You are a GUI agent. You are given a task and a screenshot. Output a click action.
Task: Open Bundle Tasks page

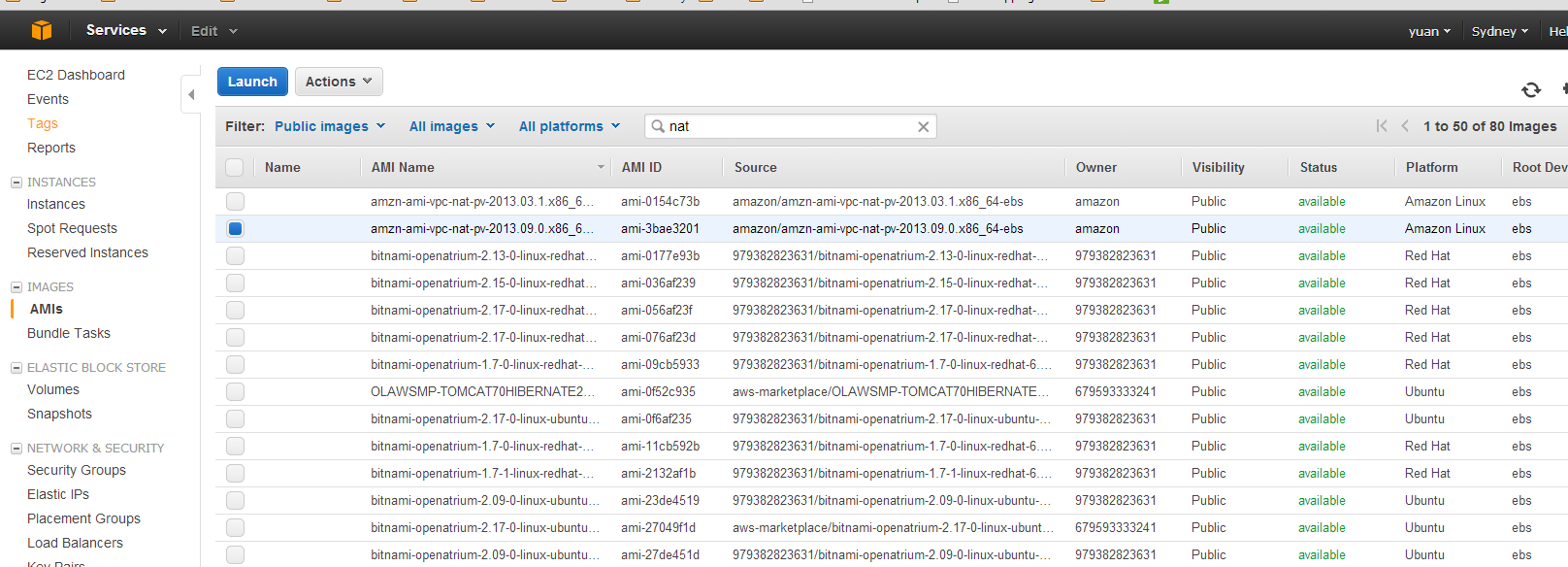(69, 333)
